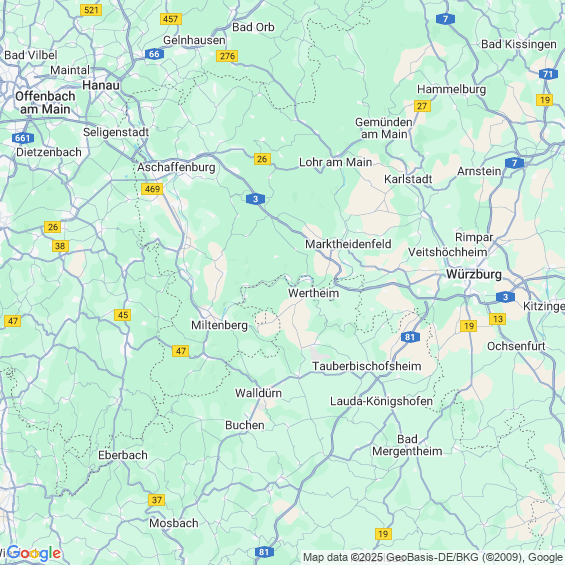Click the A66 highway shield near Gelnhausen

point(154,54)
